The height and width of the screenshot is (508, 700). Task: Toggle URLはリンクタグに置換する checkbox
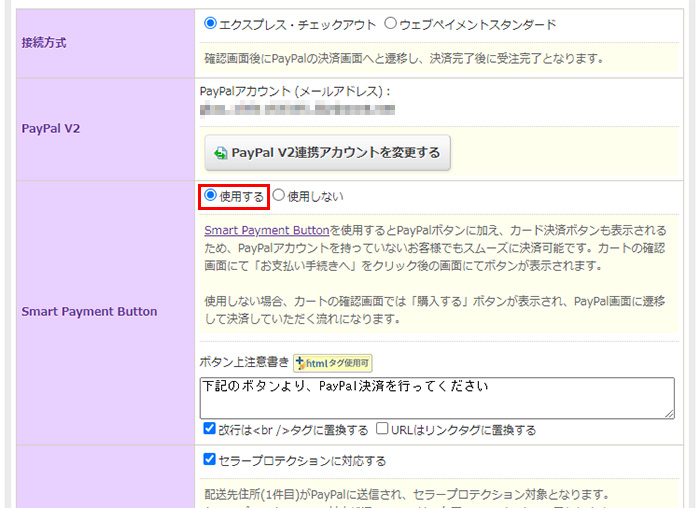pos(382,429)
